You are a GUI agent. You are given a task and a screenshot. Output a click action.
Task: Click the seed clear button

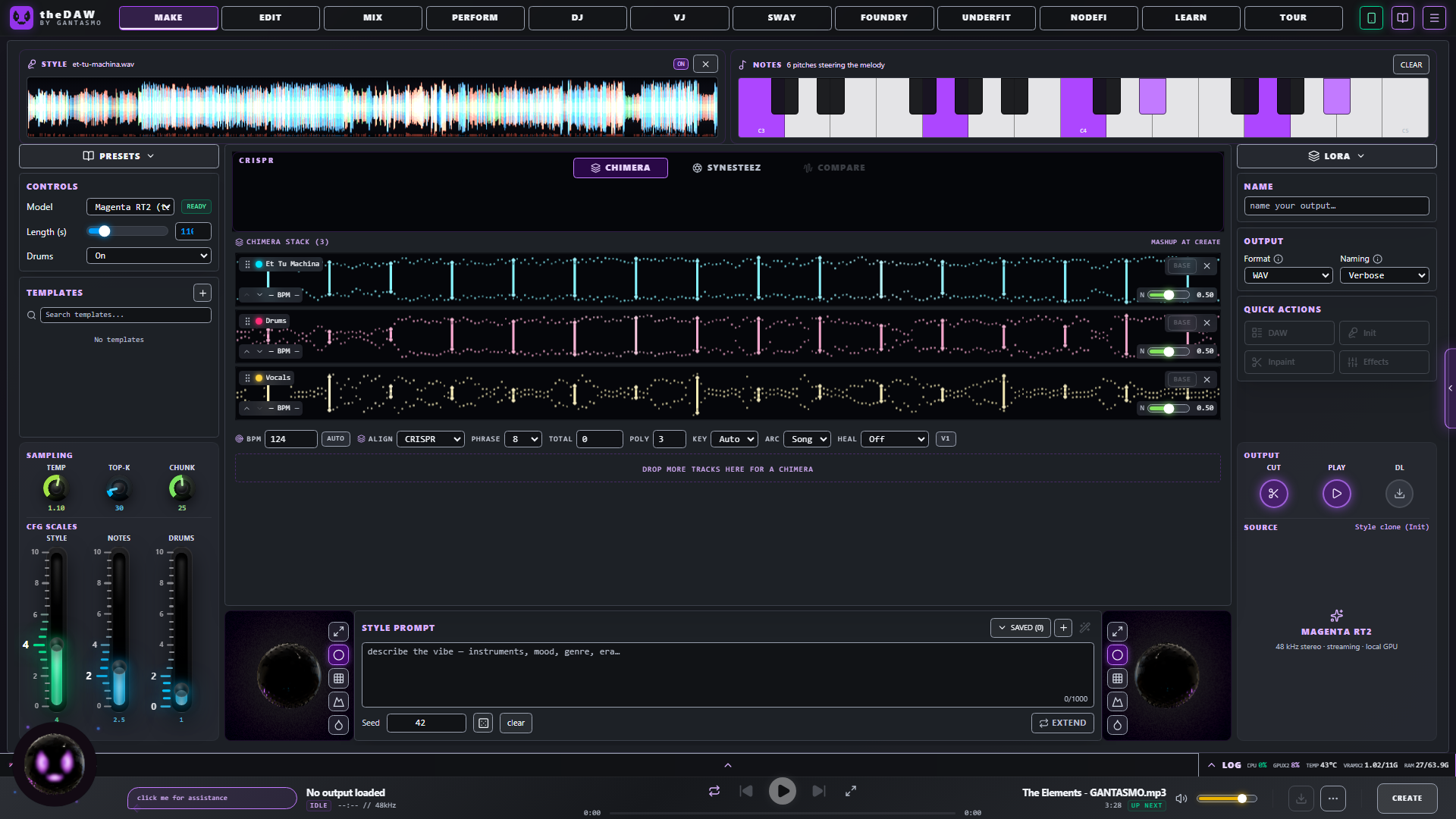click(x=516, y=723)
